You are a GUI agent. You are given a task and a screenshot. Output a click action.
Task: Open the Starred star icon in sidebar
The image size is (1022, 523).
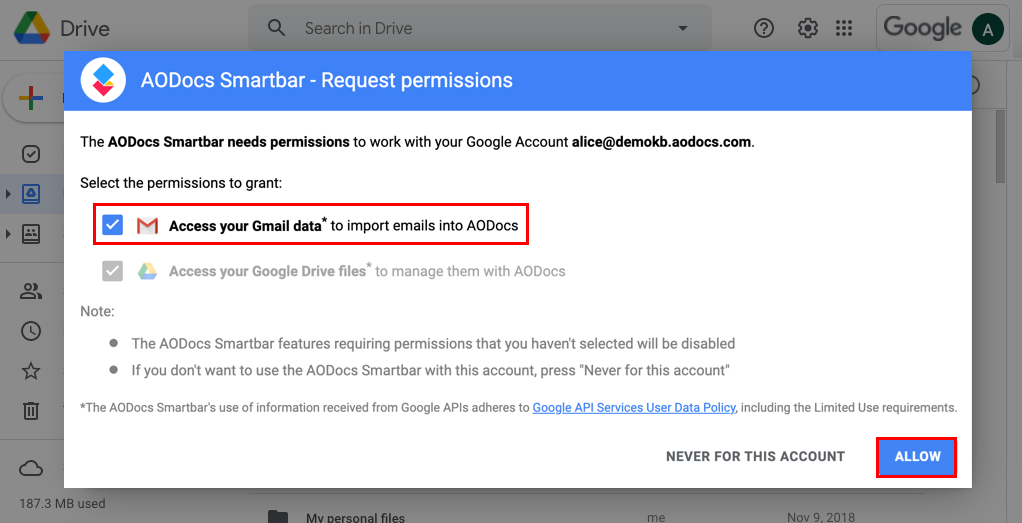(x=31, y=371)
